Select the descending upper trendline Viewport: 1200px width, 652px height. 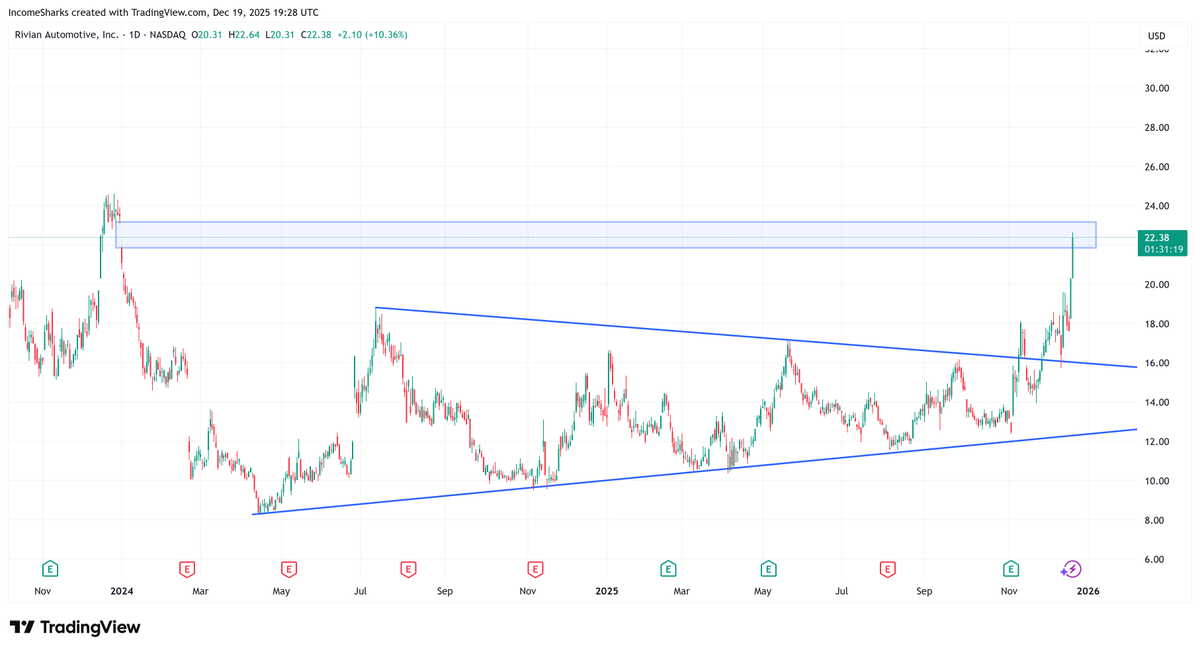click(756, 337)
